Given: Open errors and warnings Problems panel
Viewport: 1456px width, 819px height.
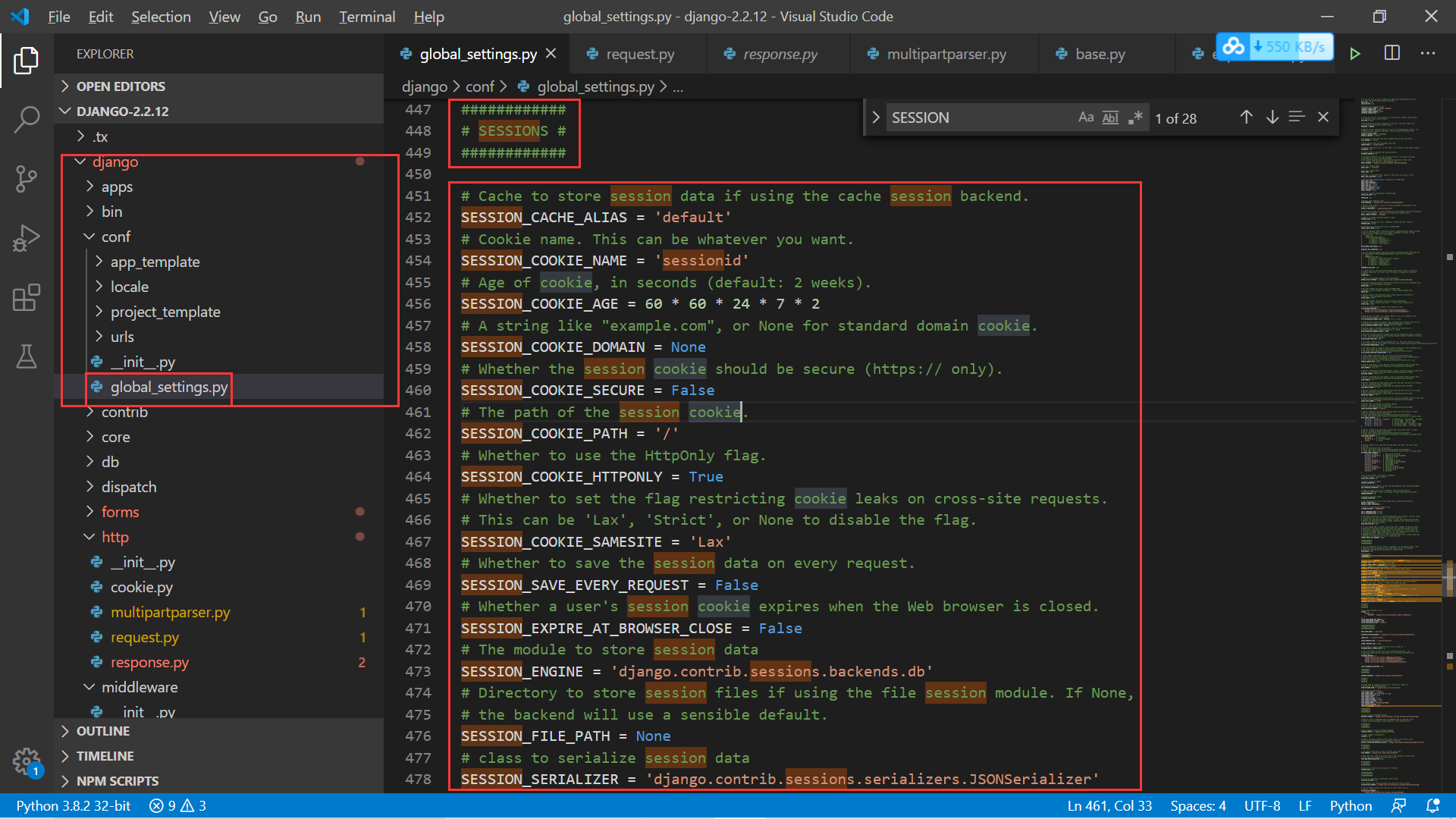Looking at the screenshot, I should point(178,805).
